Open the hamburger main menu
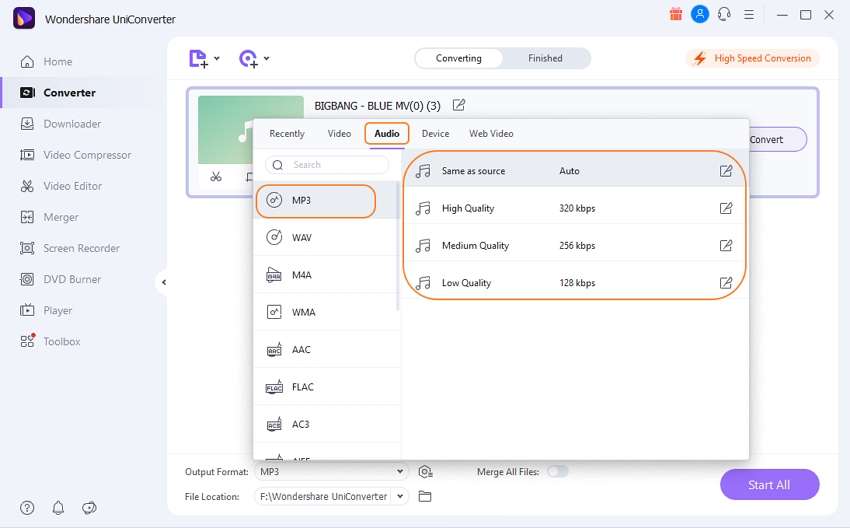Image resolution: width=850 pixels, height=528 pixels. click(749, 15)
